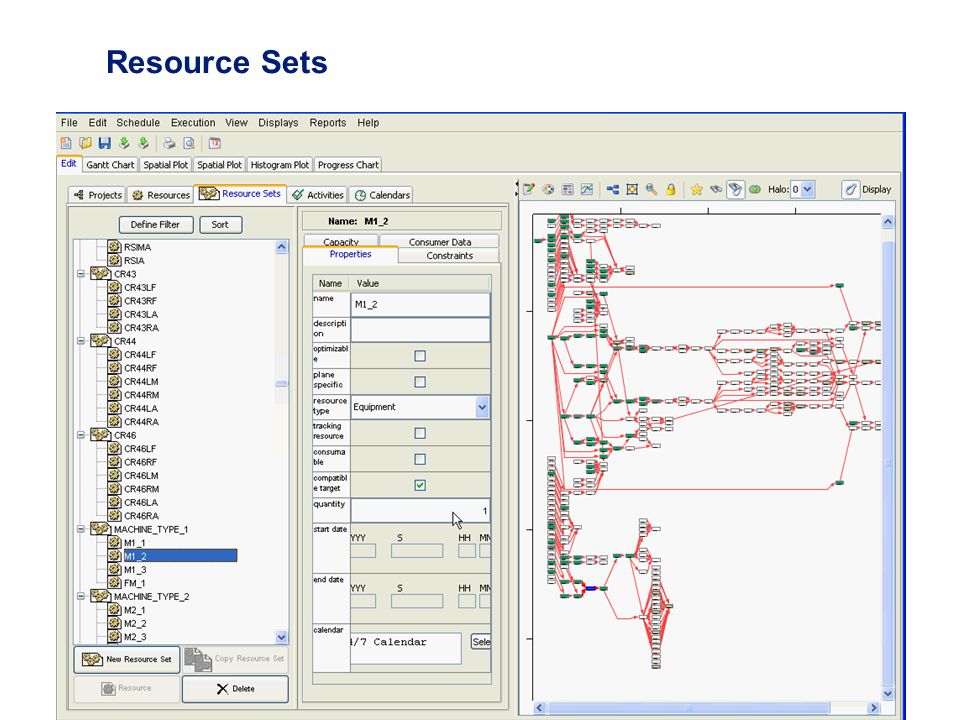Open the Calendars tab
Viewport: 960px width, 720px height.
click(382, 195)
